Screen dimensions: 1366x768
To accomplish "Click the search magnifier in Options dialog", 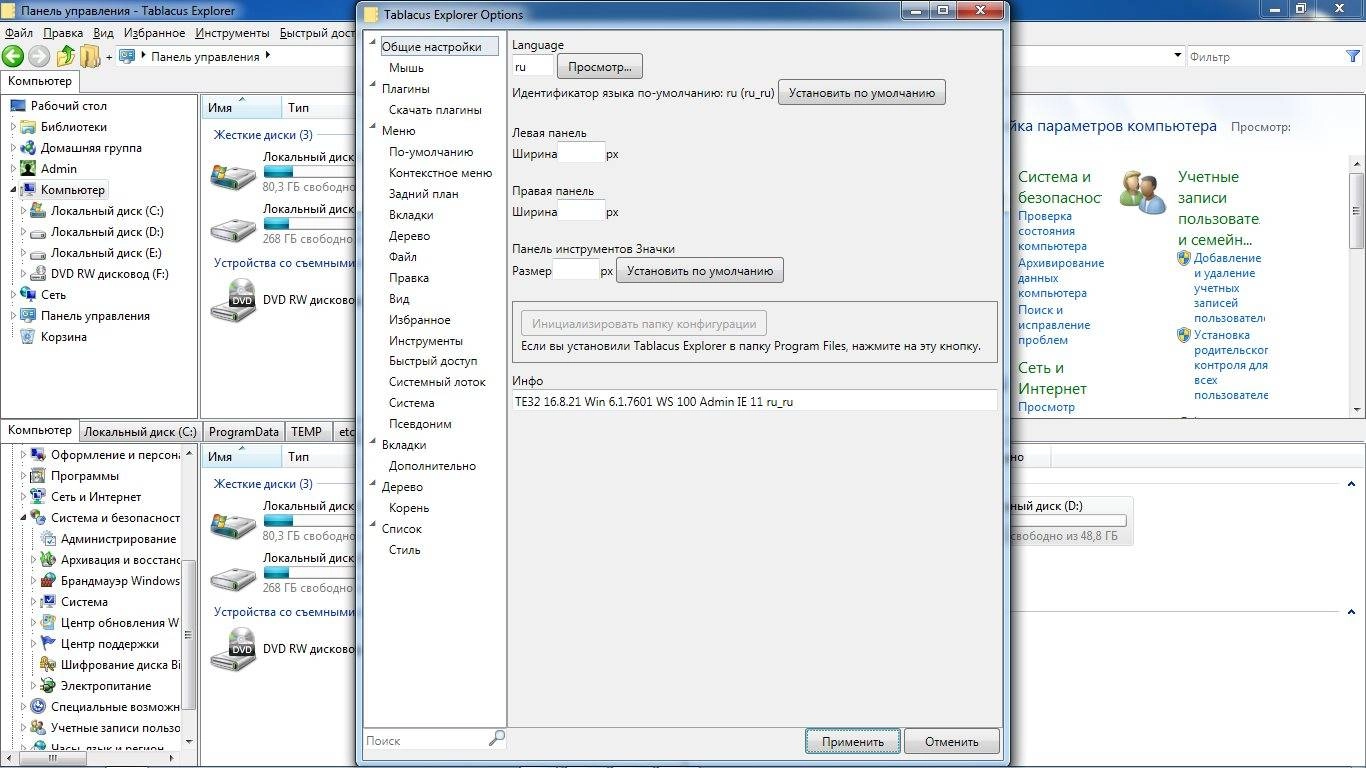I will (496, 739).
